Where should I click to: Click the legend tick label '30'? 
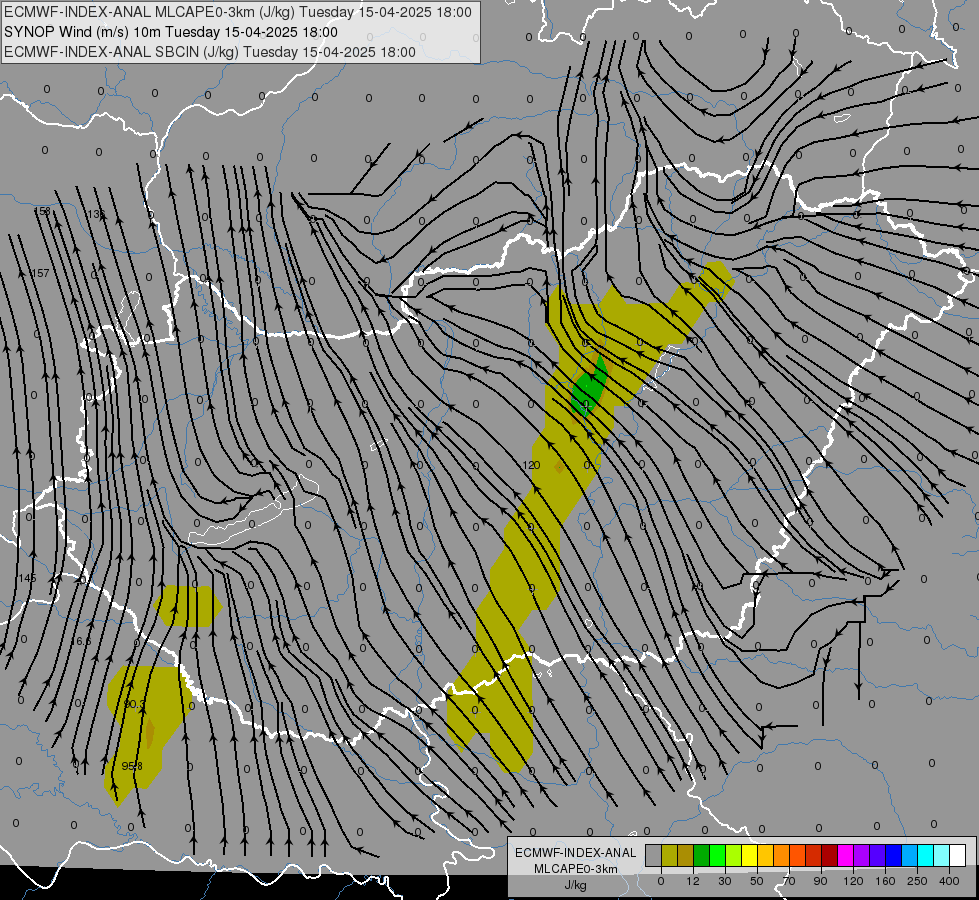pos(725,881)
